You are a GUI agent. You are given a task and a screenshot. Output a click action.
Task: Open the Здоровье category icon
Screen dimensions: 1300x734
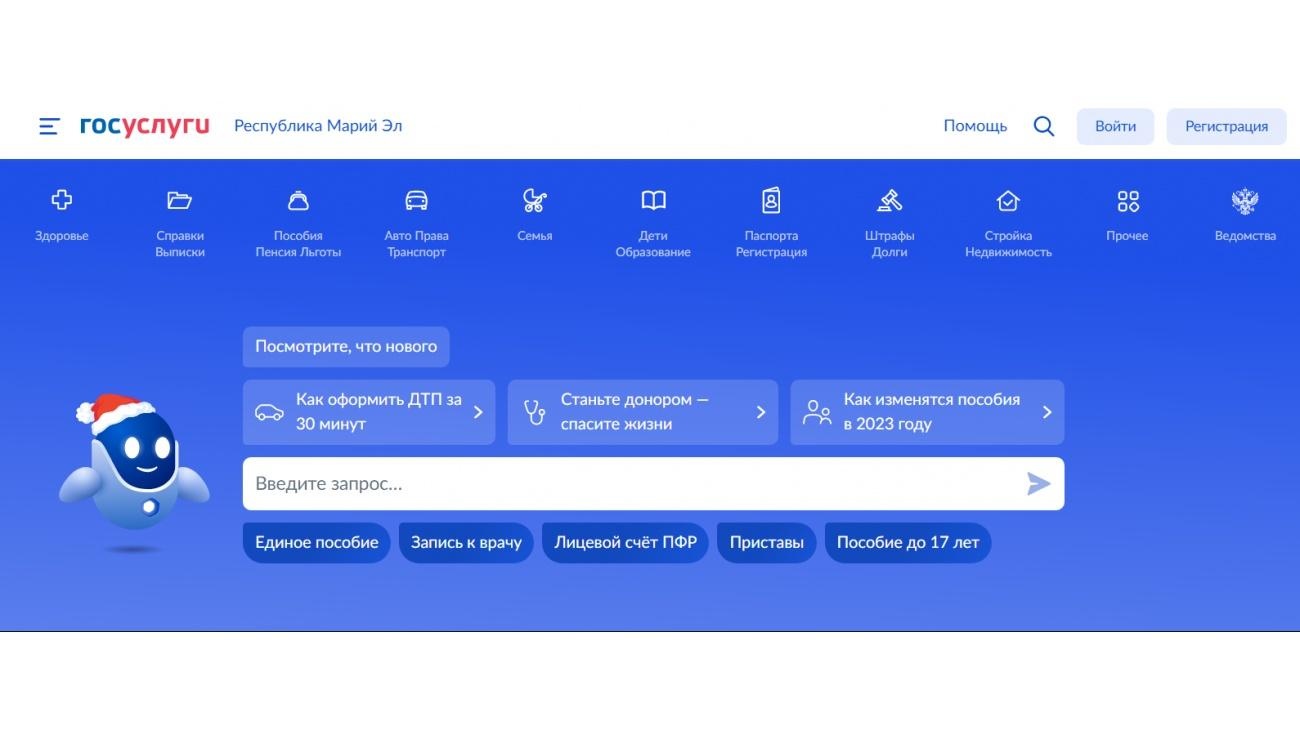tap(62, 201)
